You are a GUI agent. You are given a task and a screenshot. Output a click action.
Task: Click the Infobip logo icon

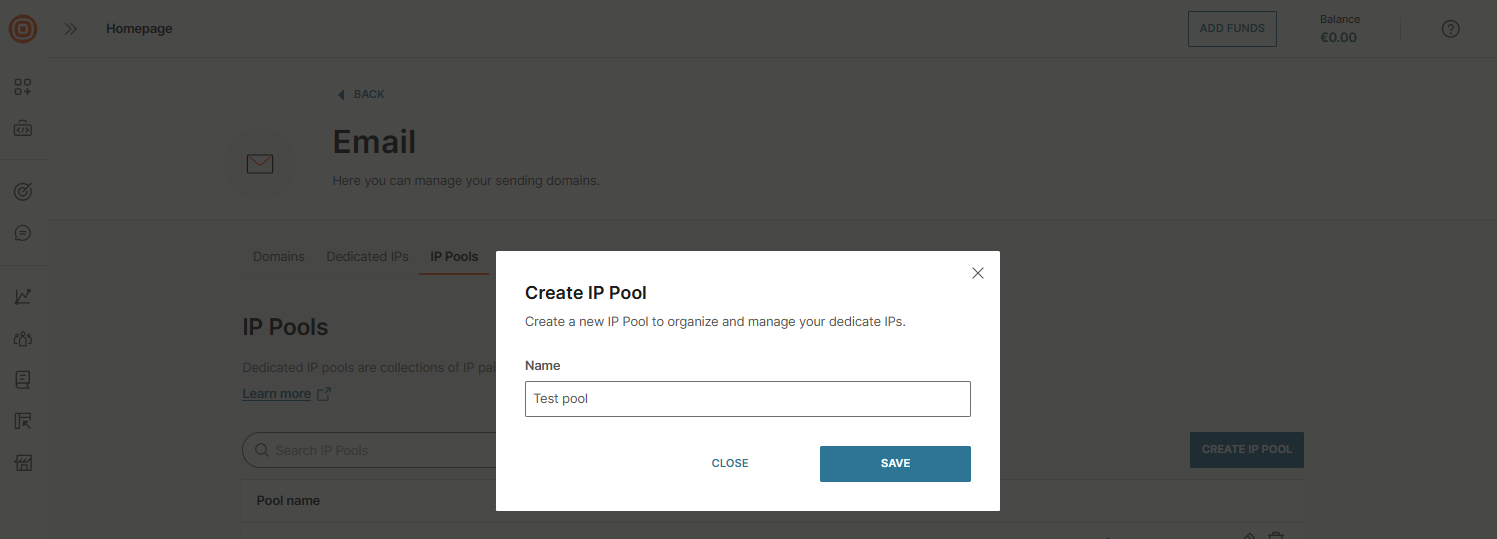click(23, 29)
